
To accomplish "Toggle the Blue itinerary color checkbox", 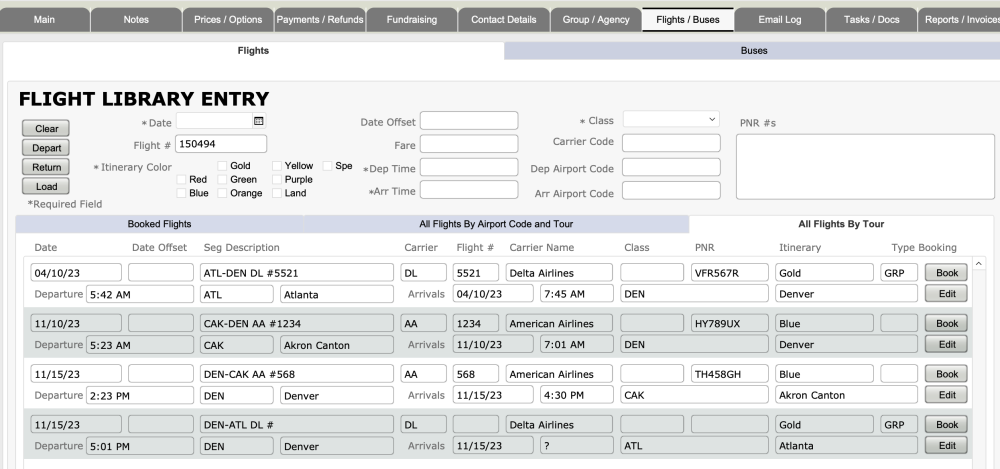I will 181,193.
